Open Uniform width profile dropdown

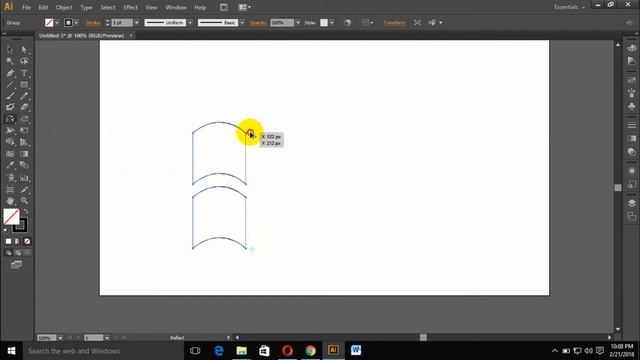tap(190, 23)
